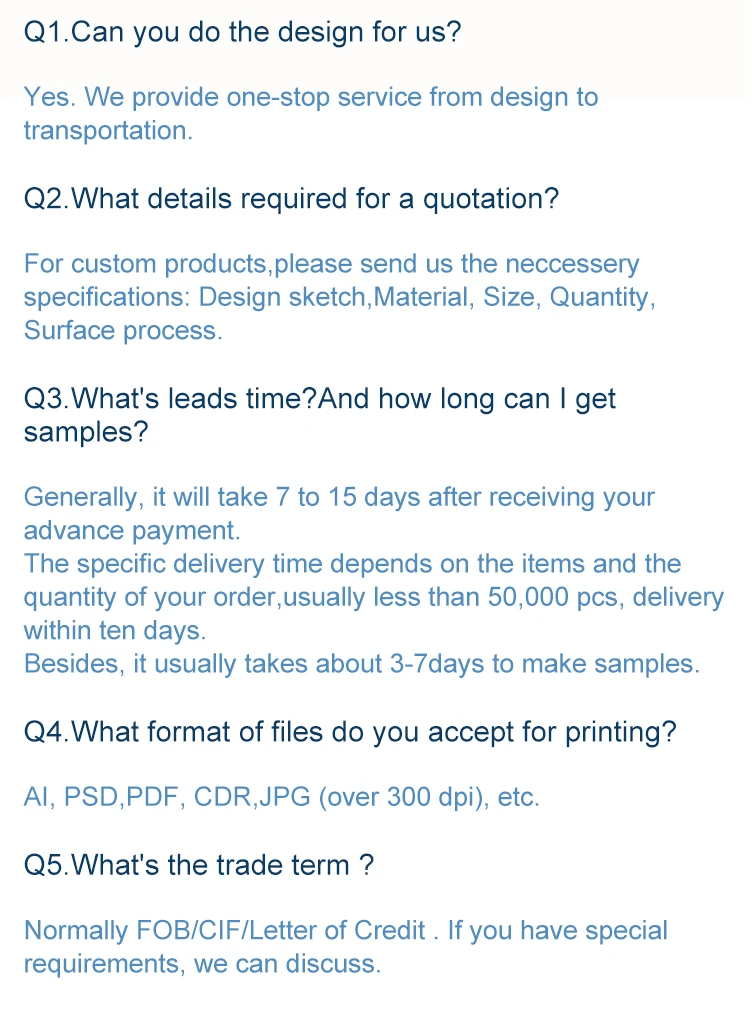Select the Q5 trade term question
Image resolution: width=752 pixels, height=1020 pixels.
click(198, 865)
